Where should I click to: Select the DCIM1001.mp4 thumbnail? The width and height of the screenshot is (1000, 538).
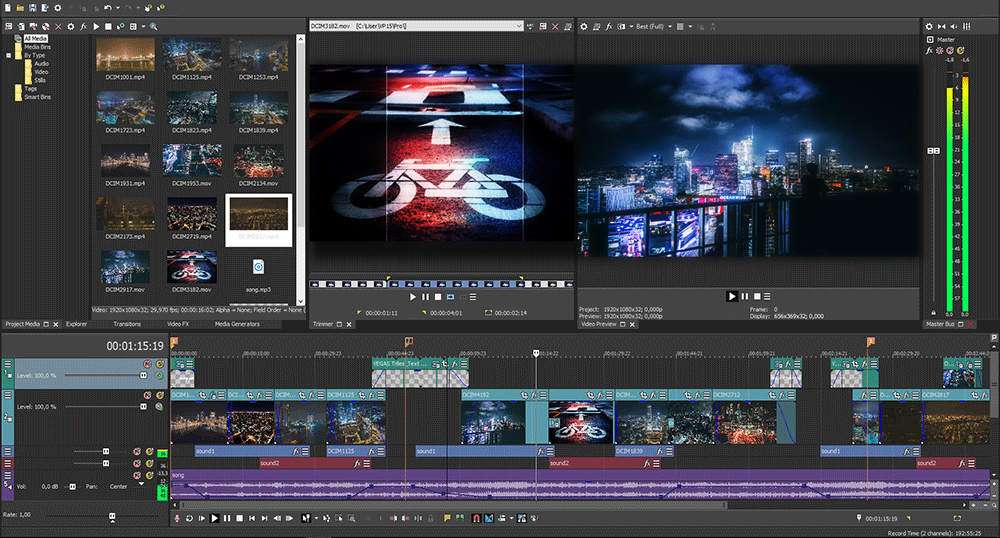click(x=126, y=54)
